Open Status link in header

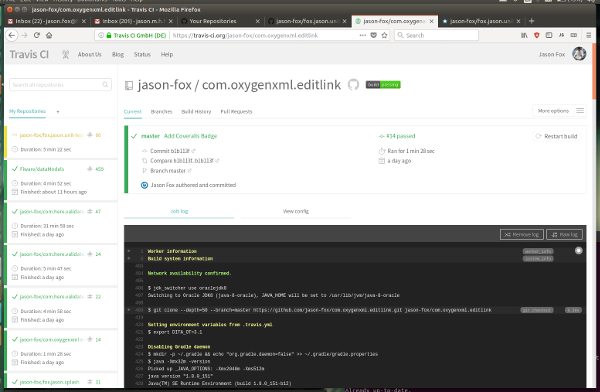(142, 54)
